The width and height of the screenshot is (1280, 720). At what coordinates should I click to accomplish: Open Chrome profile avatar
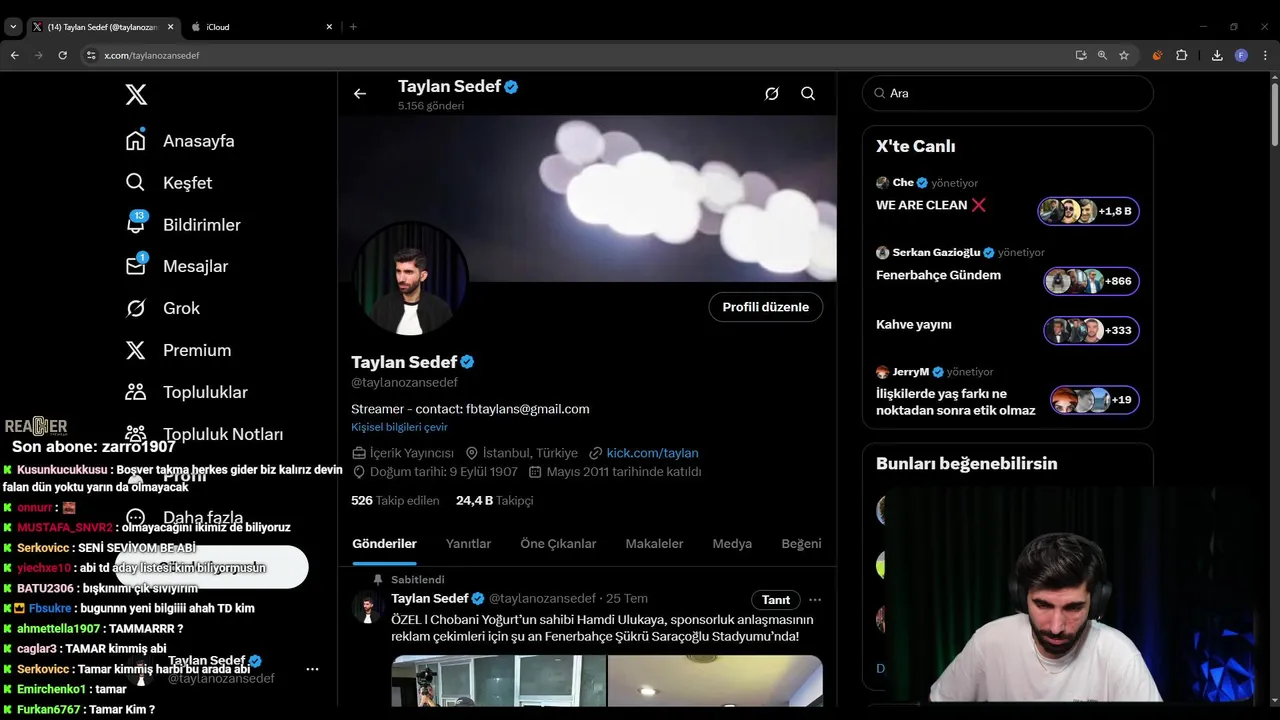pyautogui.click(x=1241, y=55)
